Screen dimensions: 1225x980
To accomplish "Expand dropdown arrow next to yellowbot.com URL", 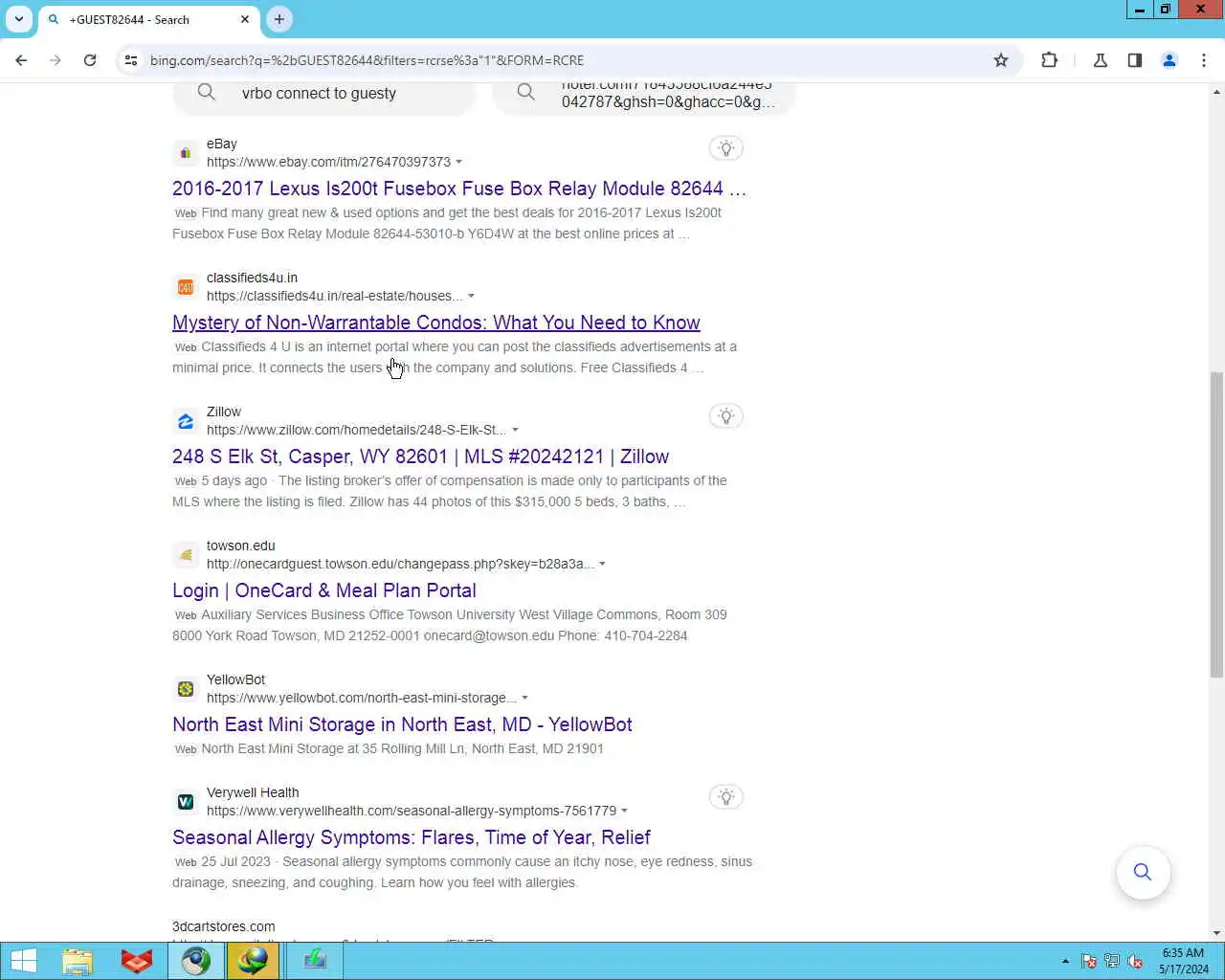I will click(x=524, y=698).
